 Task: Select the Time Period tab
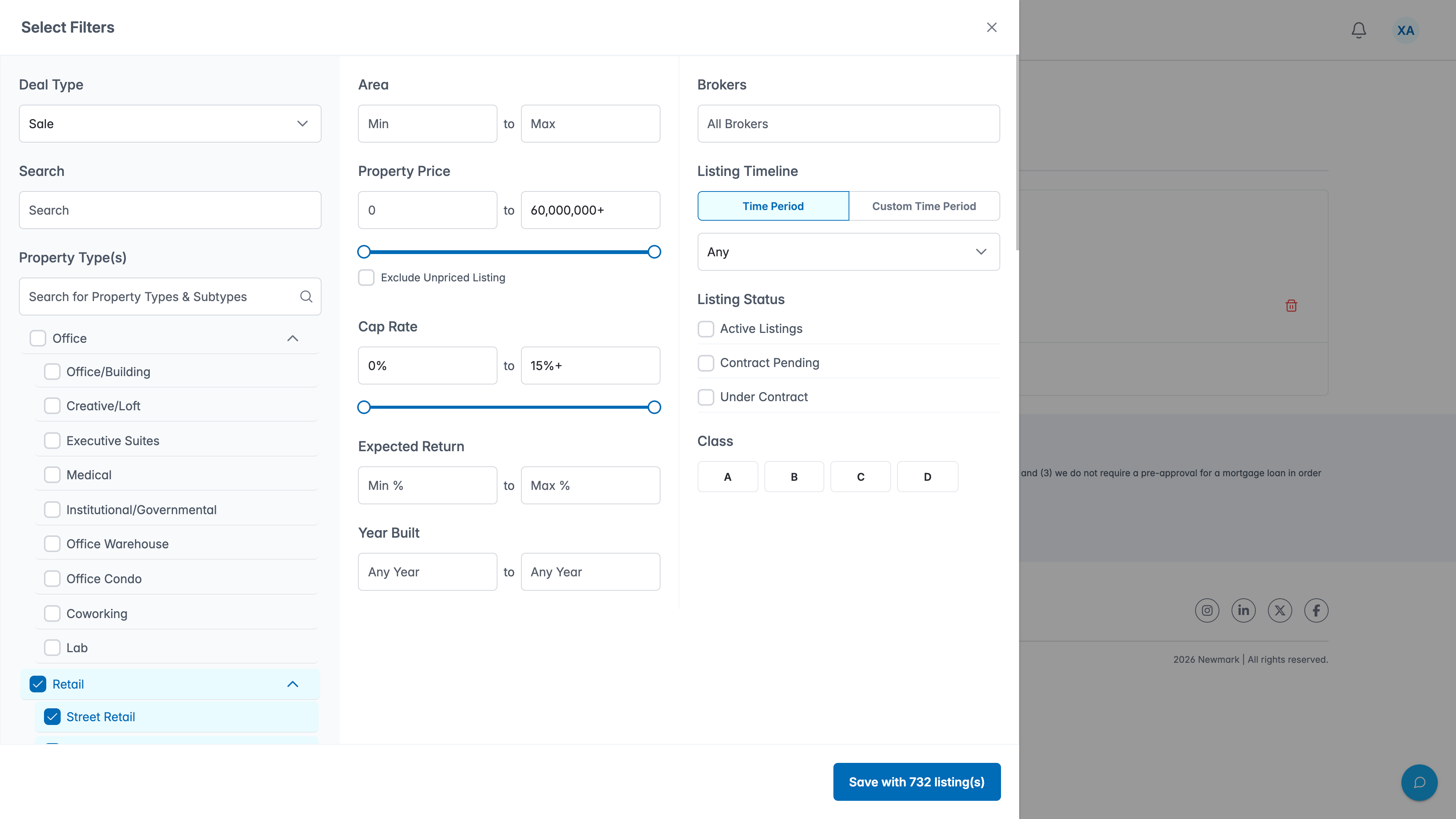coord(773,206)
